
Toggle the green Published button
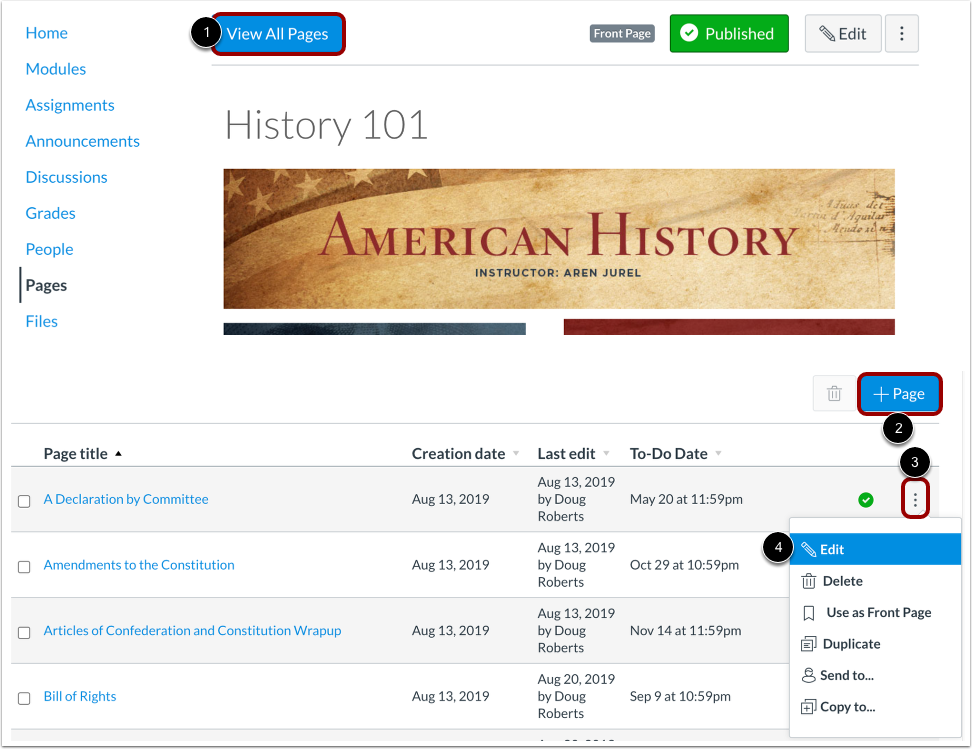(729, 33)
